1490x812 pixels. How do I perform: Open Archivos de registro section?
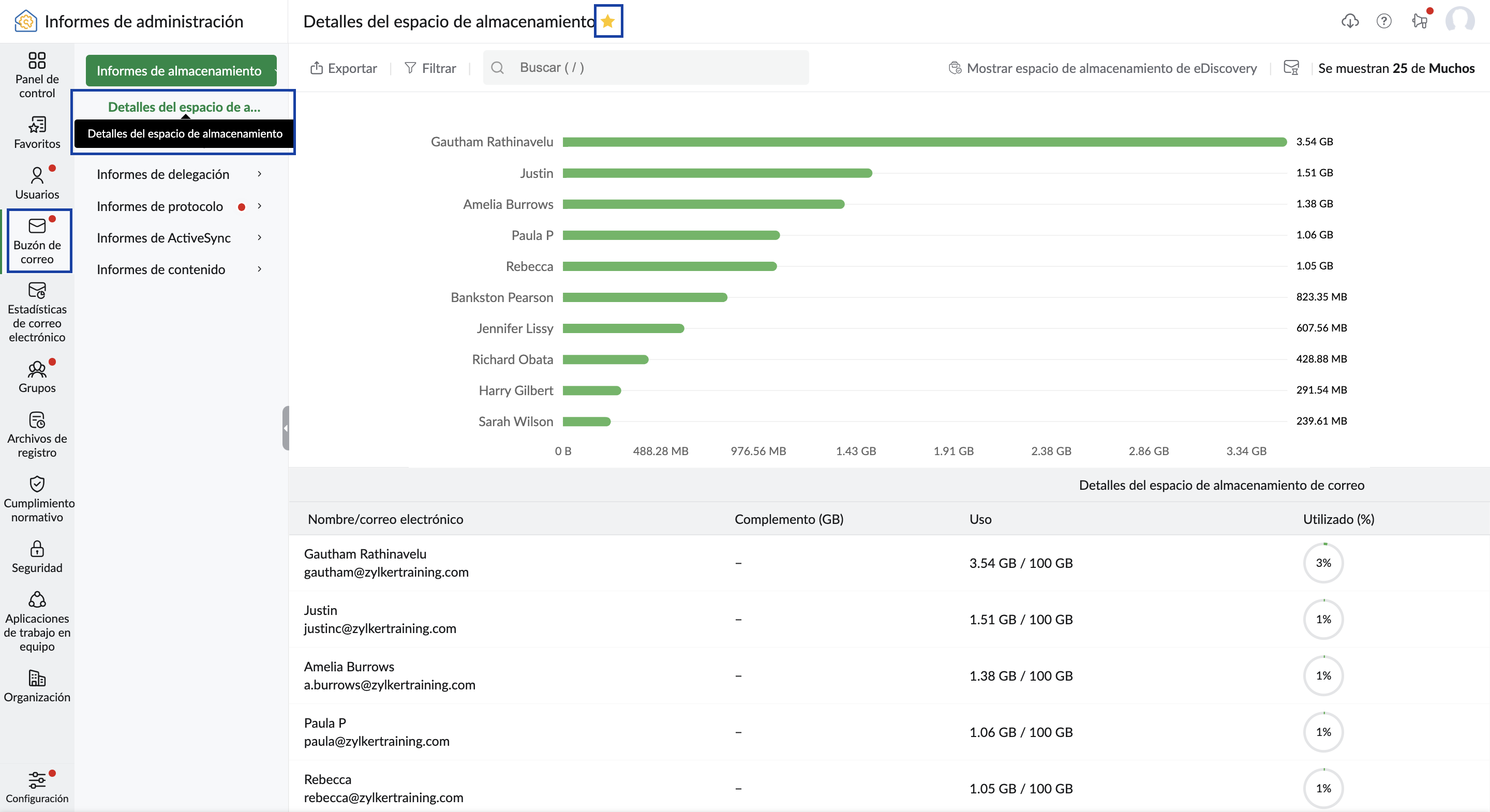[x=37, y=434]
